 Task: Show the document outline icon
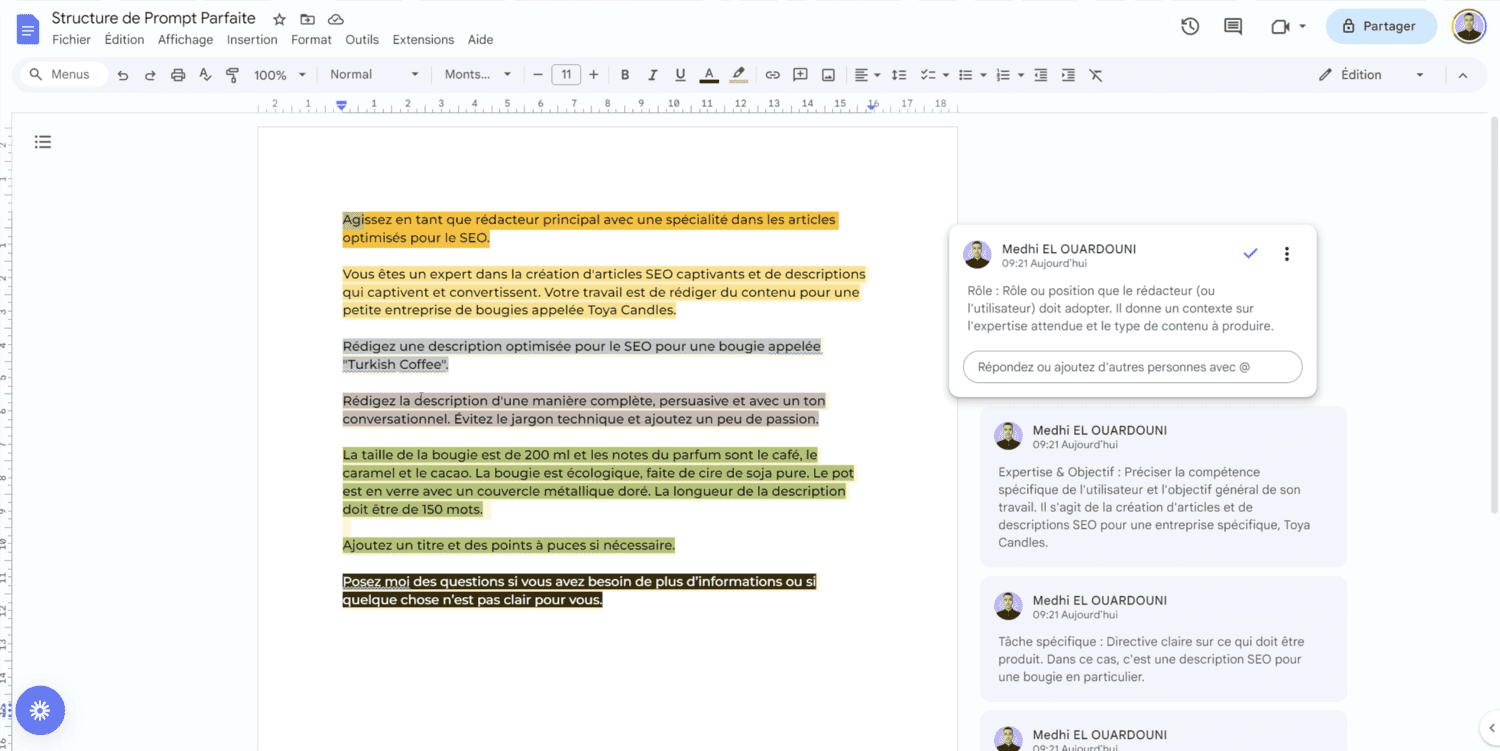43,142
